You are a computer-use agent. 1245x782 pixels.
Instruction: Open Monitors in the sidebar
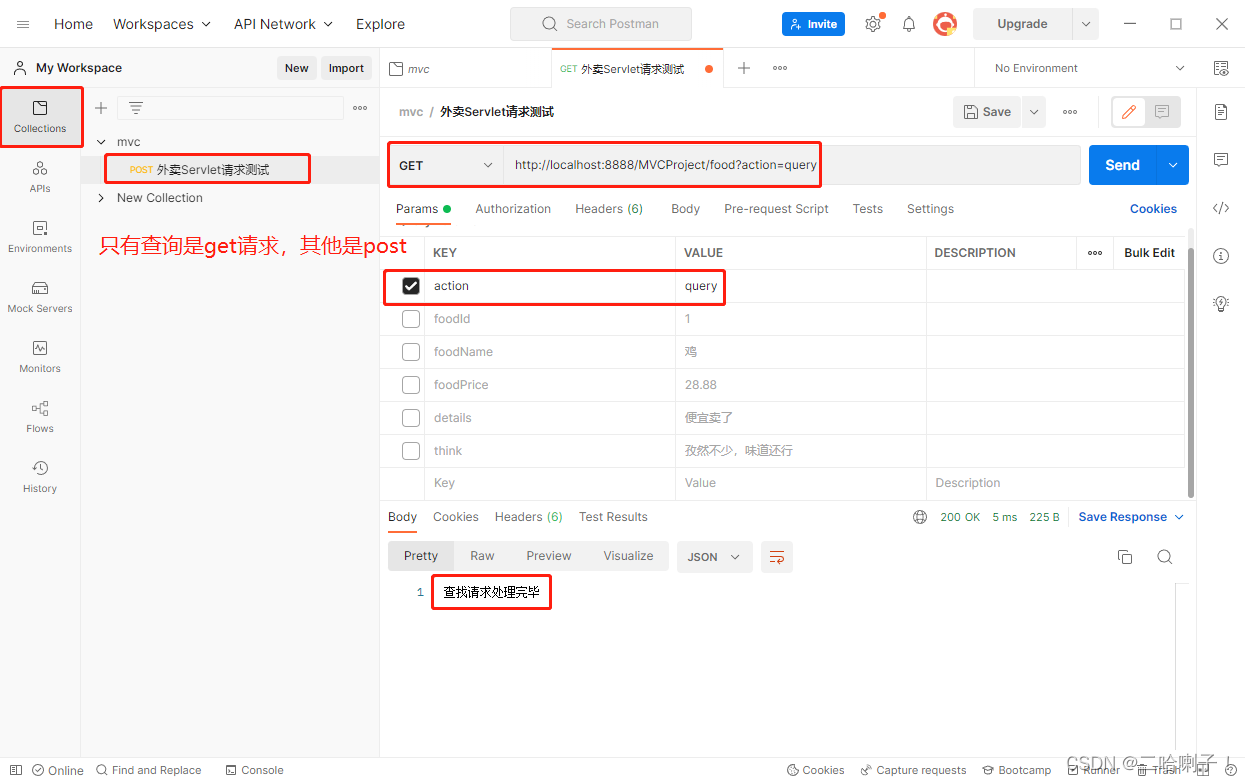(x=40, y=357)
